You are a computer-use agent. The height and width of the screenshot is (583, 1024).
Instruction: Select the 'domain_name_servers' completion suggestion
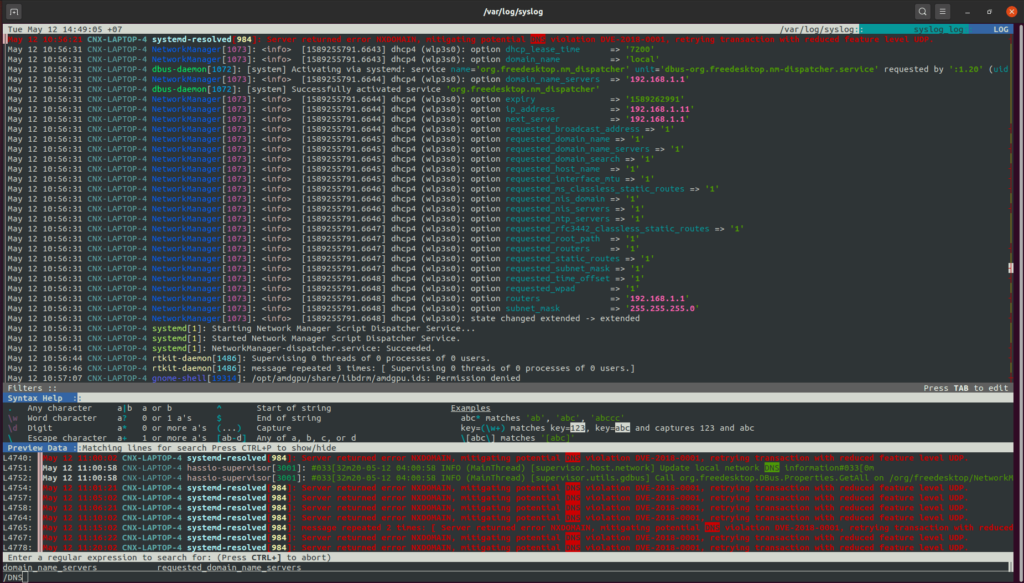pyautogui.click(x=50, y=567)
